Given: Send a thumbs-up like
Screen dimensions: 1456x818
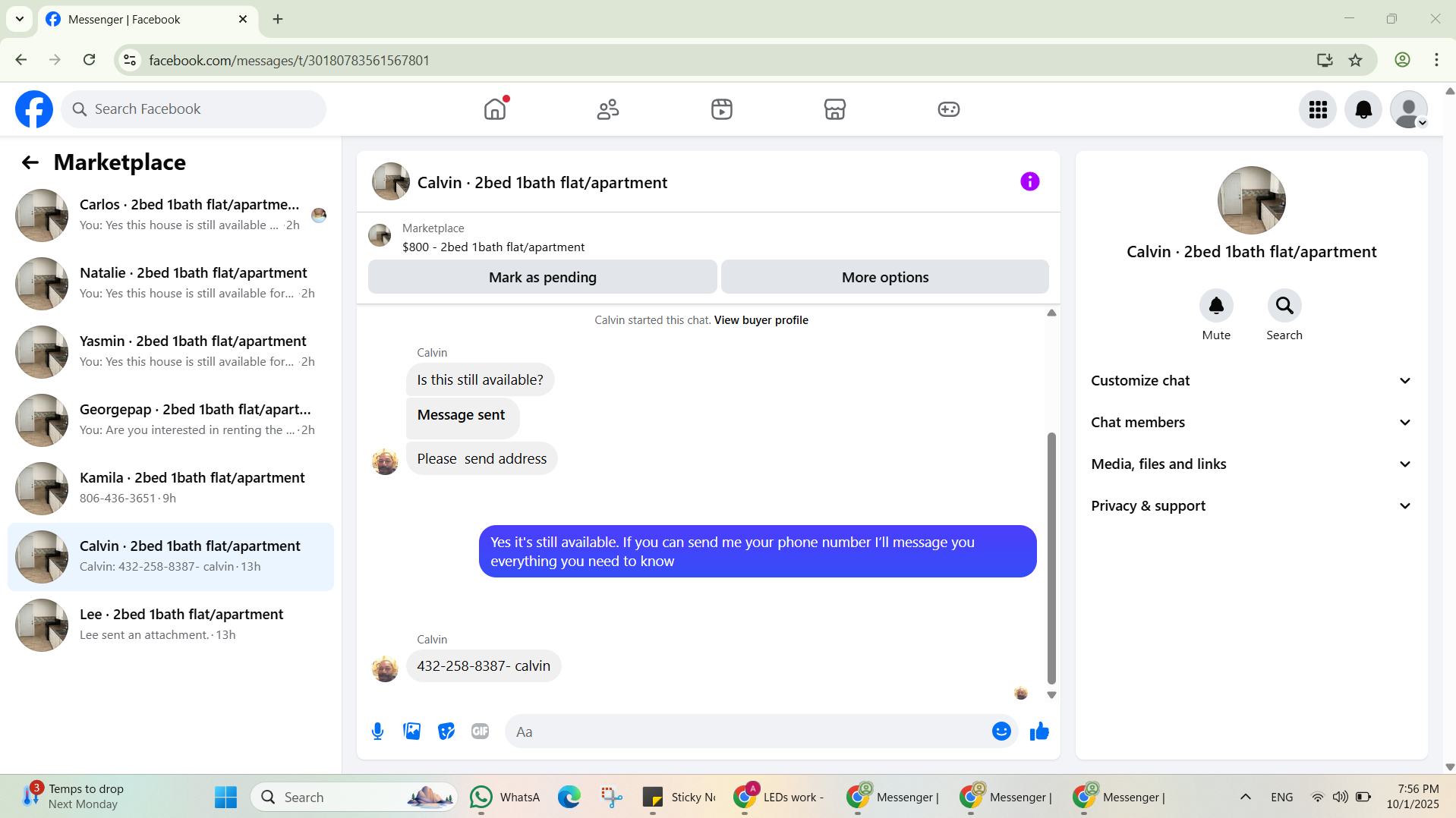Looking at the screenshot, I should 1039,731.
